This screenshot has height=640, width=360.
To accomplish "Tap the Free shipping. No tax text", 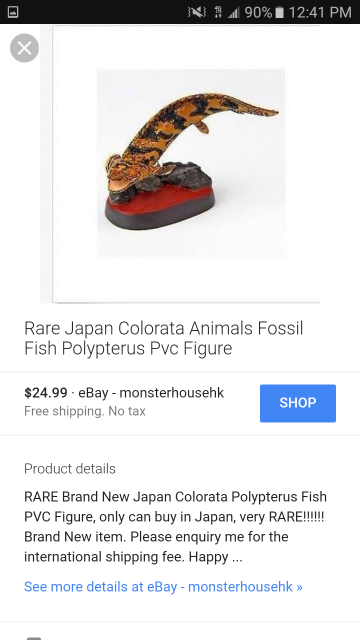I will (x=85, y=411).
